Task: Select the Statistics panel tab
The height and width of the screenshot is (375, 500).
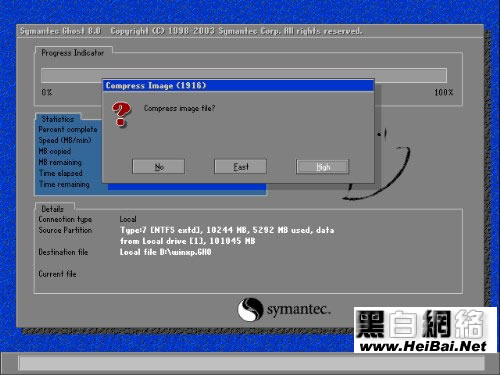Action: pyautogui.click(x=58, y=119)
